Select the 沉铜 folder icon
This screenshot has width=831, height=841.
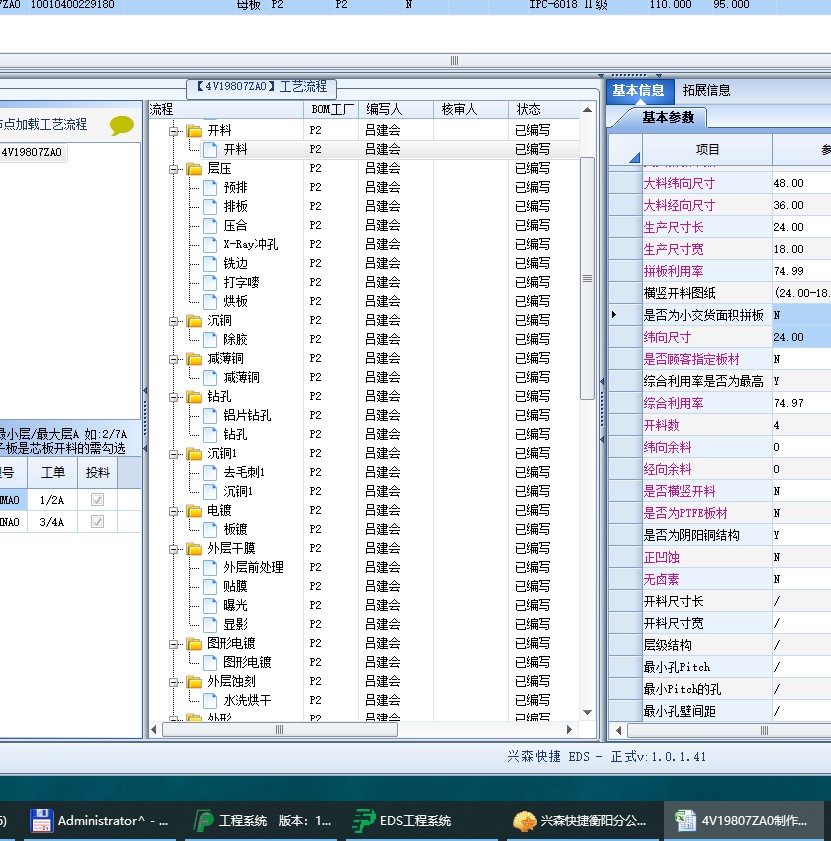pyautogui.click(x=194, y=320)
